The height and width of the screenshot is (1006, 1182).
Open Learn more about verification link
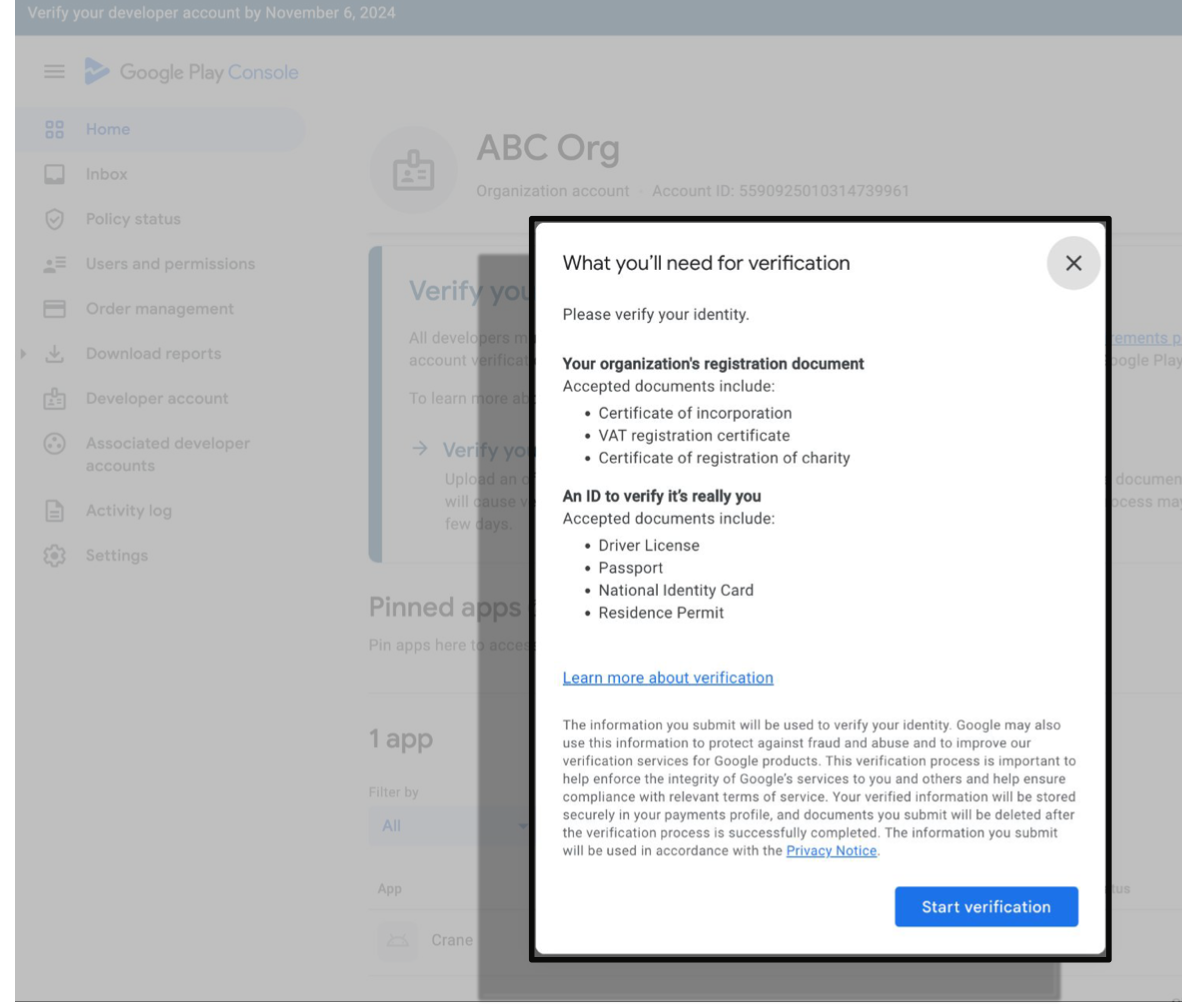pos(668,677)
